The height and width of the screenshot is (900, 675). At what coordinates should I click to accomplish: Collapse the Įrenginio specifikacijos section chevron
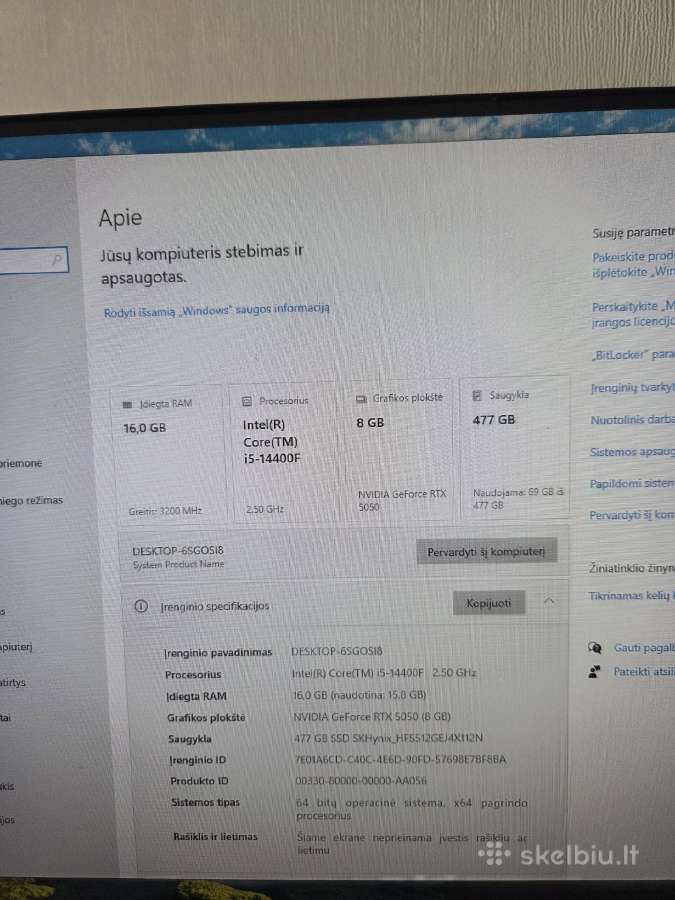point(549,601)
